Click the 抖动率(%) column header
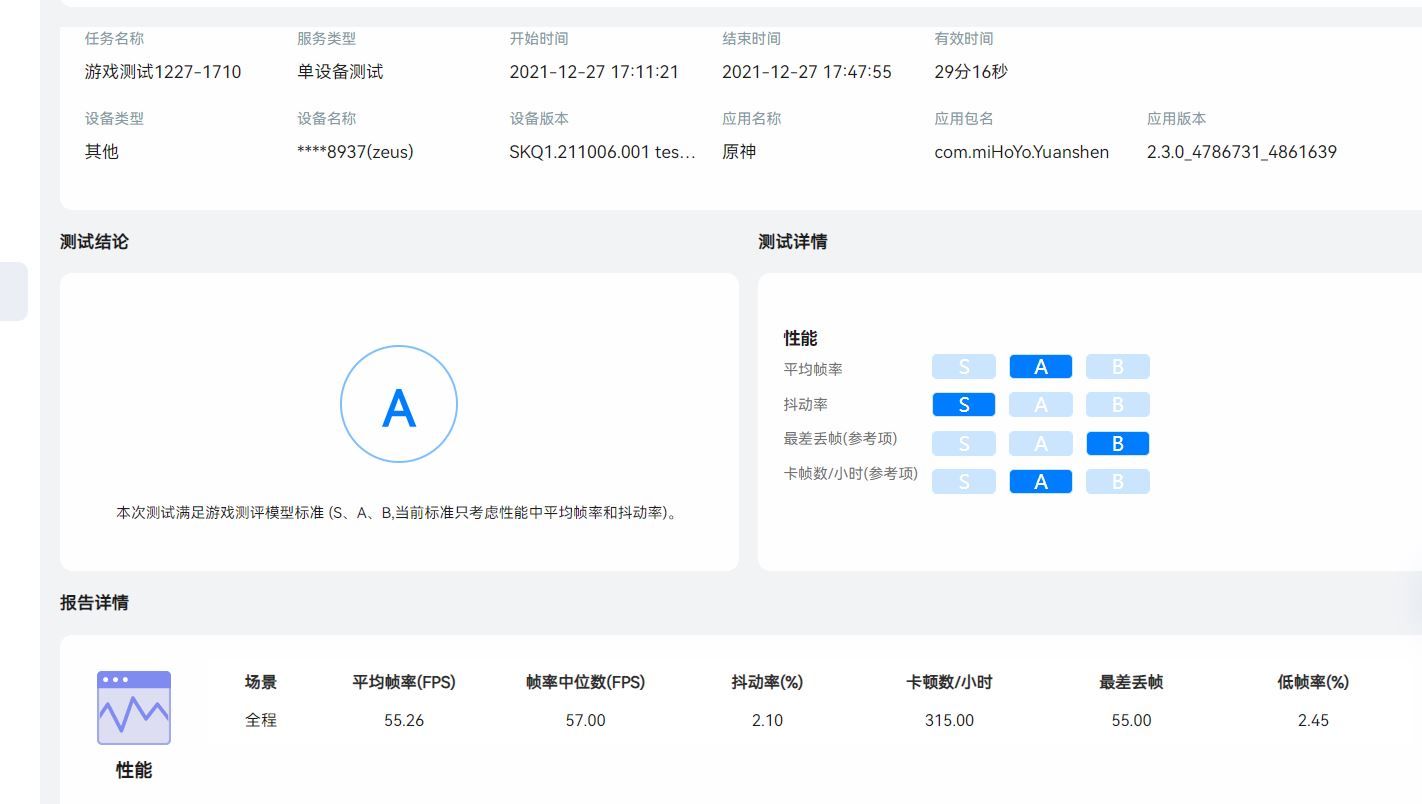Image resolution: width=1422 pixels, height=804 pixels. tap(768, 682)
